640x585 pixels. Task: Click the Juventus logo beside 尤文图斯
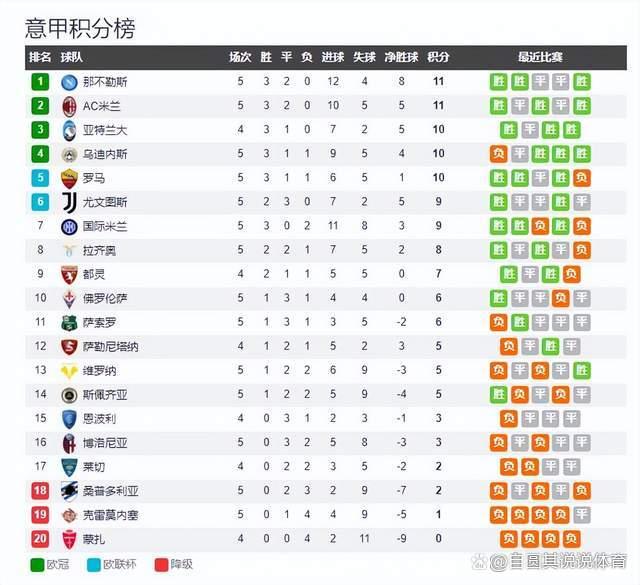[x=69, y=202]
